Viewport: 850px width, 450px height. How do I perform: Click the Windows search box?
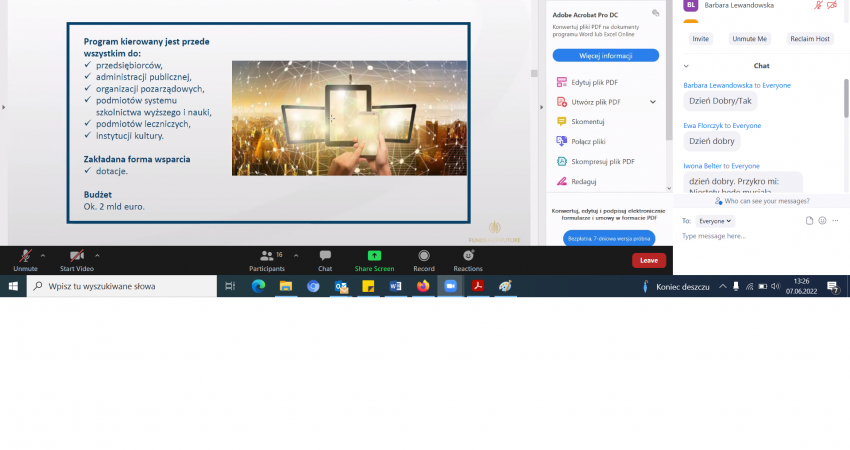click(x=122, y=286)
